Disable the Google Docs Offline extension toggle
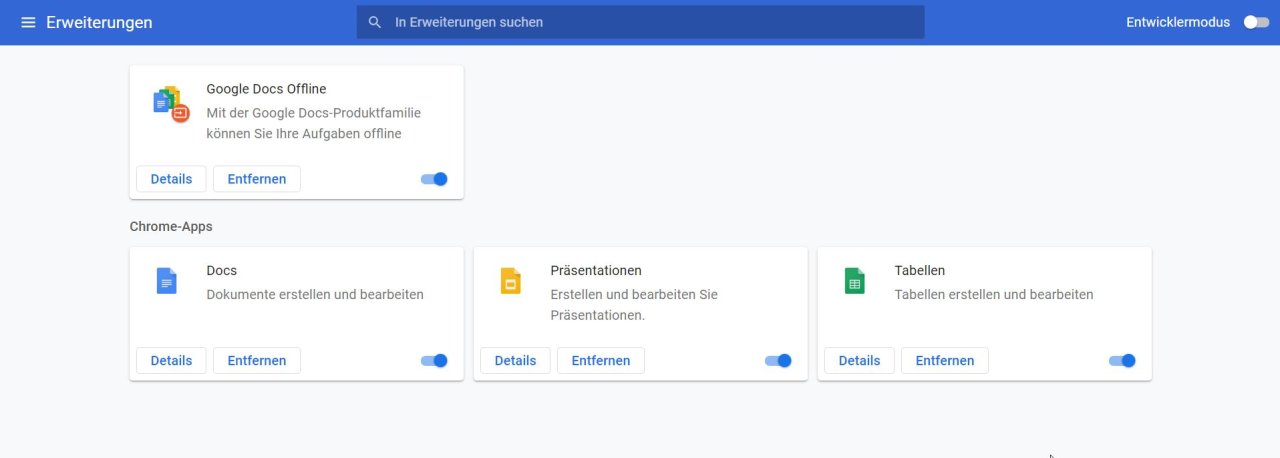The image size is (1280, 458). (x=434, y=179)
